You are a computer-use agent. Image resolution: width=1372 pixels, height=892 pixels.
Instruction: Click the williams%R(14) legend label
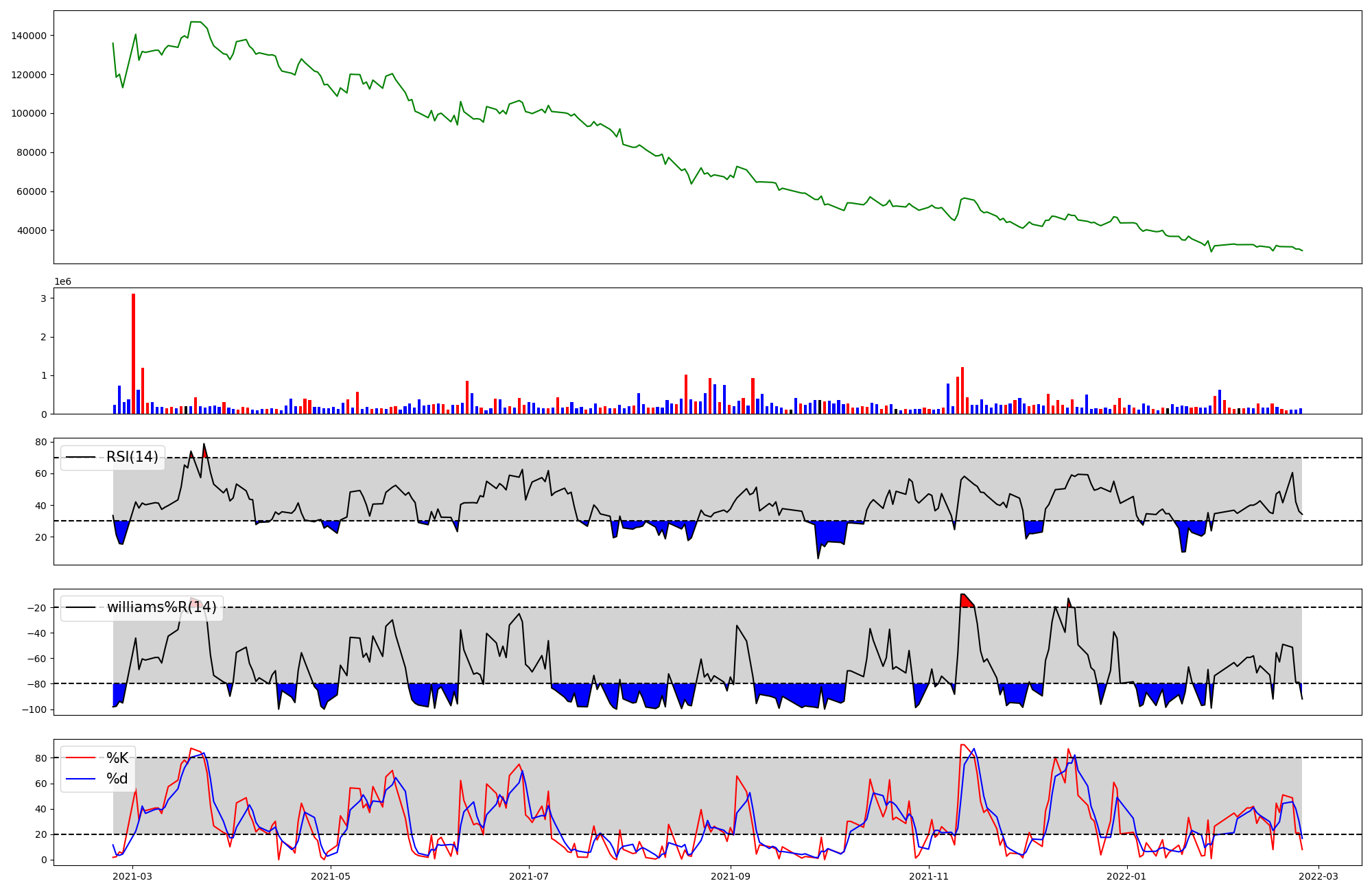point(161,607)
